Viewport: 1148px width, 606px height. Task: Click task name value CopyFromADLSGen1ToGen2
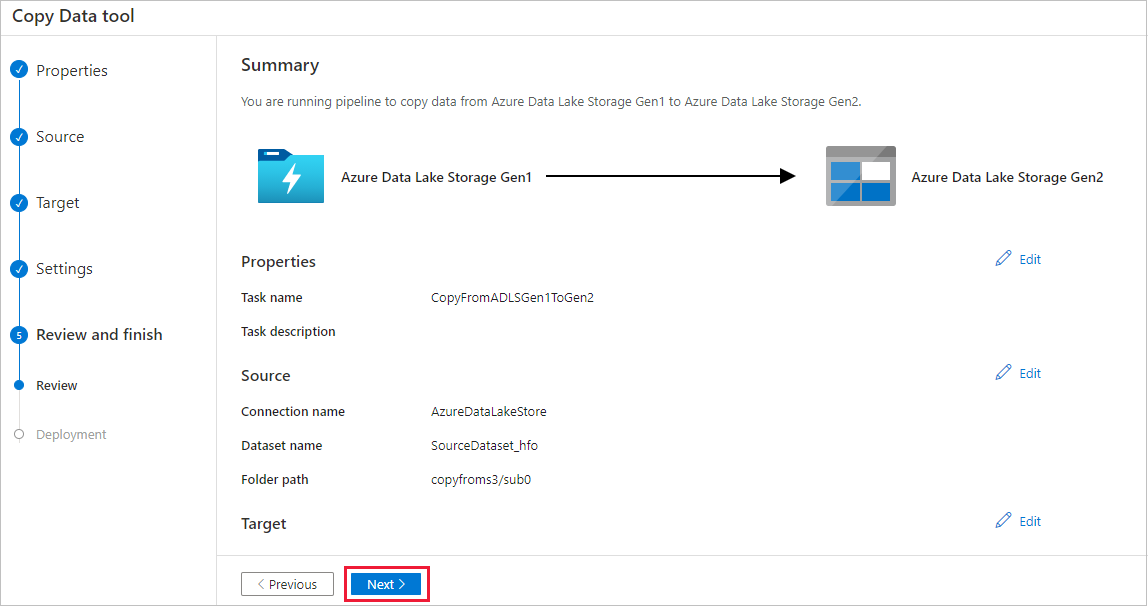click(x=512, y=297)
